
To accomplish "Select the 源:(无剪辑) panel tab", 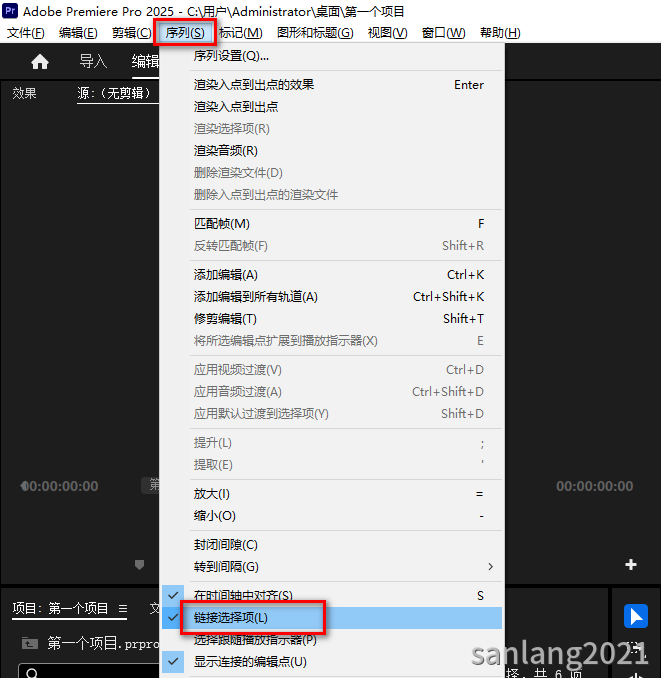I will pos(114,93).
